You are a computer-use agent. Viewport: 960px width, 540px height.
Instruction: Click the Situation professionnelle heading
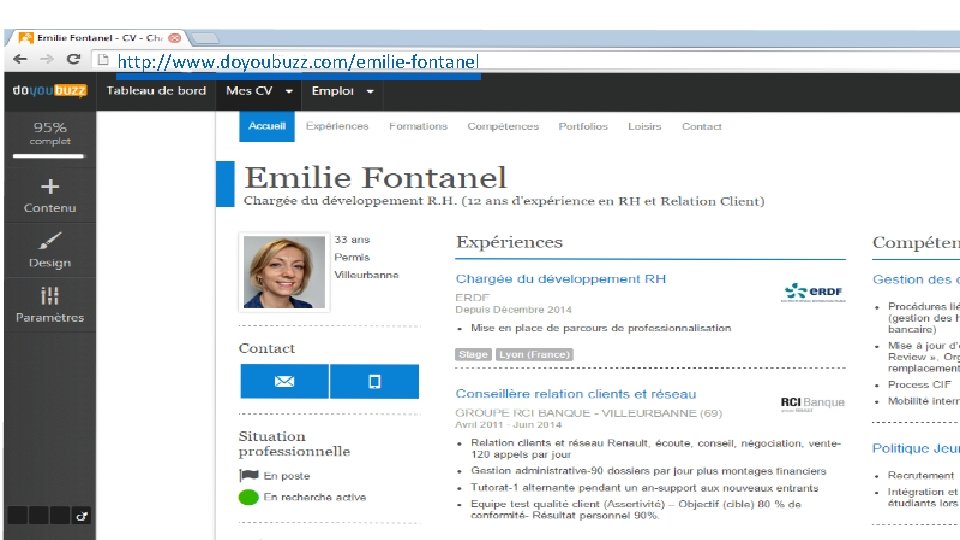click(294, 444)
